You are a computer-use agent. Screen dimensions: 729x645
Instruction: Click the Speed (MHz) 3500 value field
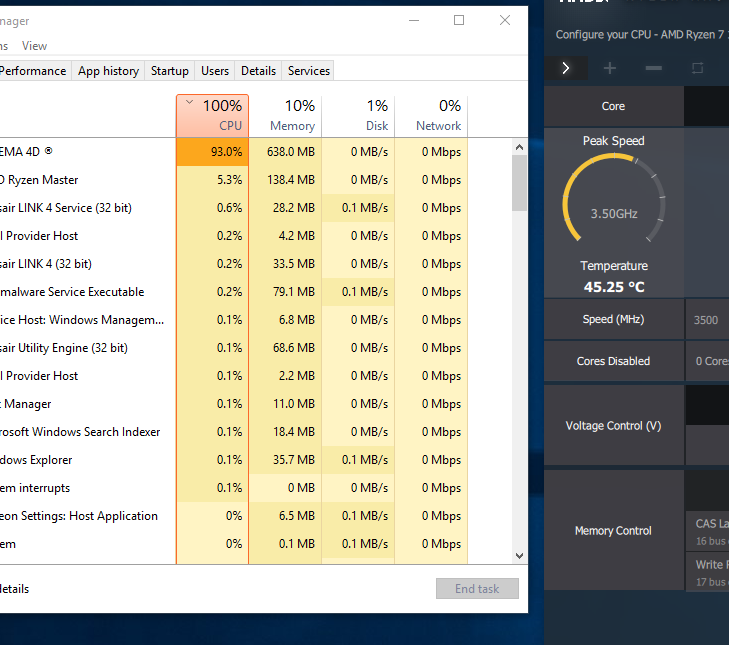point(708,320)
